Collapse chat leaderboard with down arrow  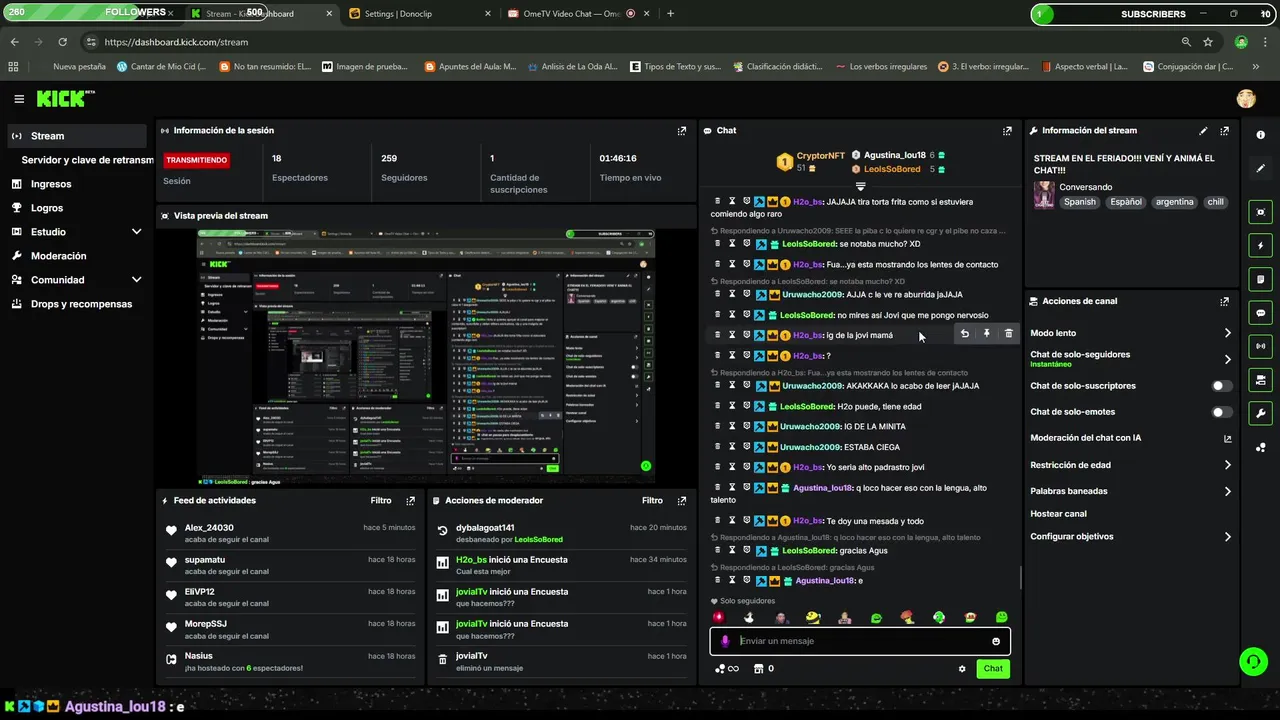click(x=860, y=186)
